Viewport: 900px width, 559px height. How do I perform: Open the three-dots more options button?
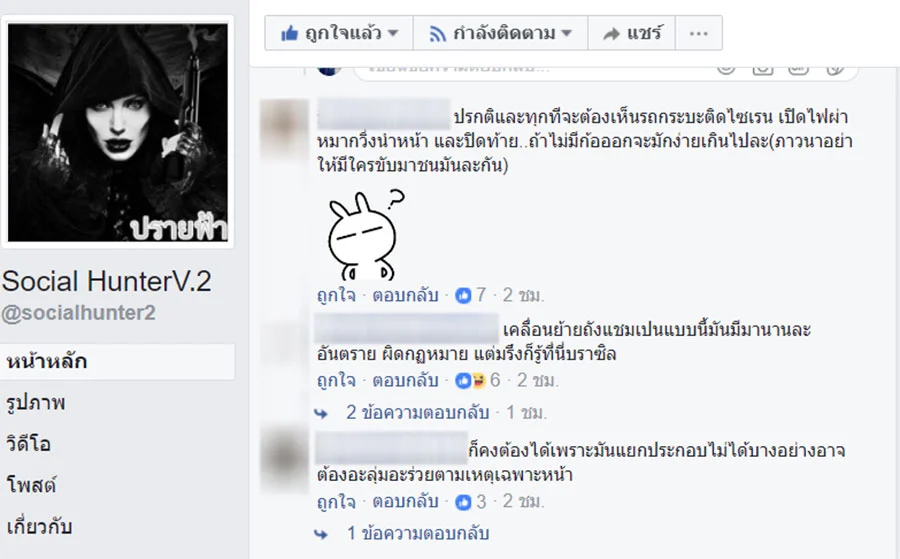699,34
